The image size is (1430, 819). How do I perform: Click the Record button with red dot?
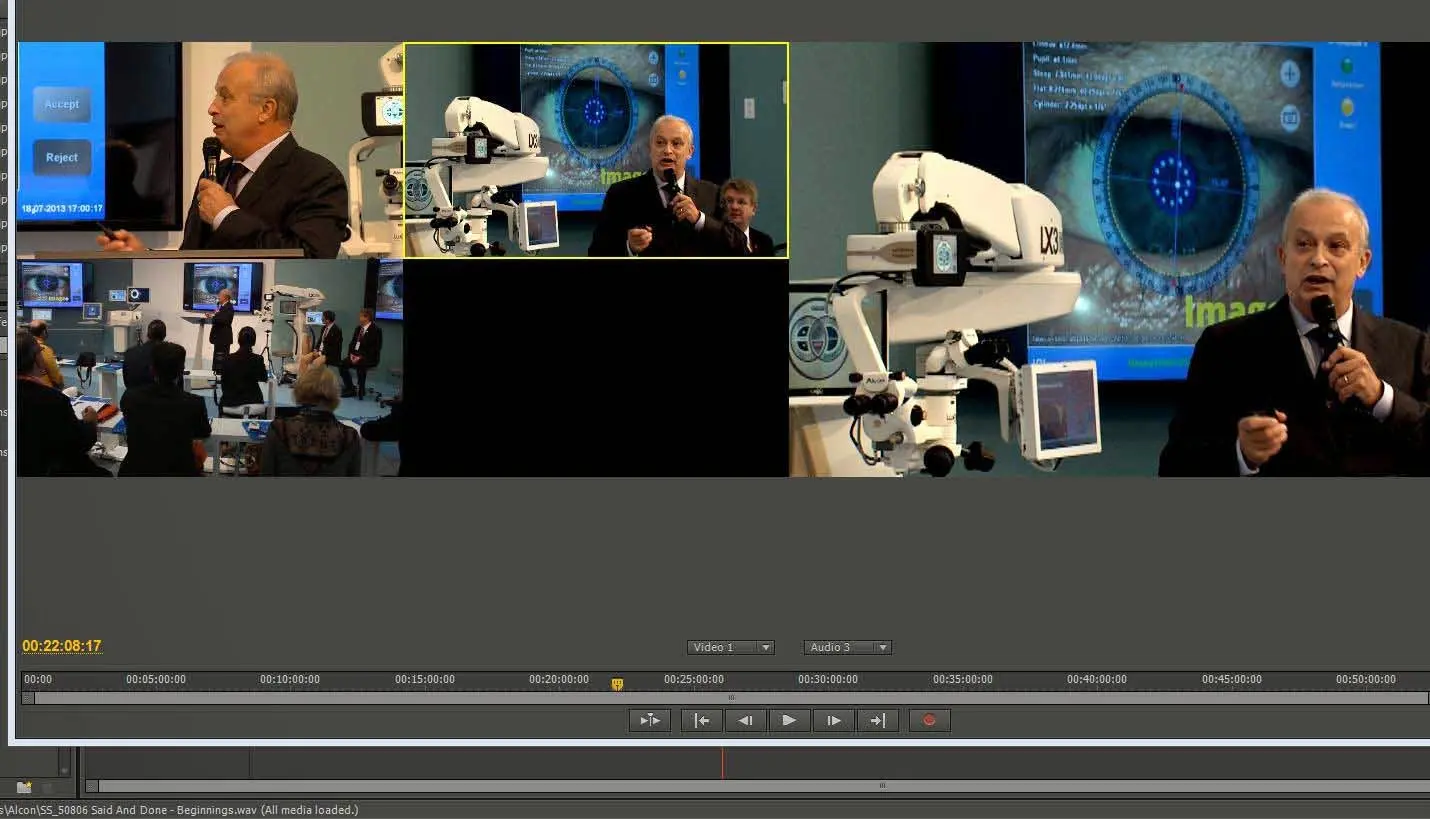pos(929,720)
